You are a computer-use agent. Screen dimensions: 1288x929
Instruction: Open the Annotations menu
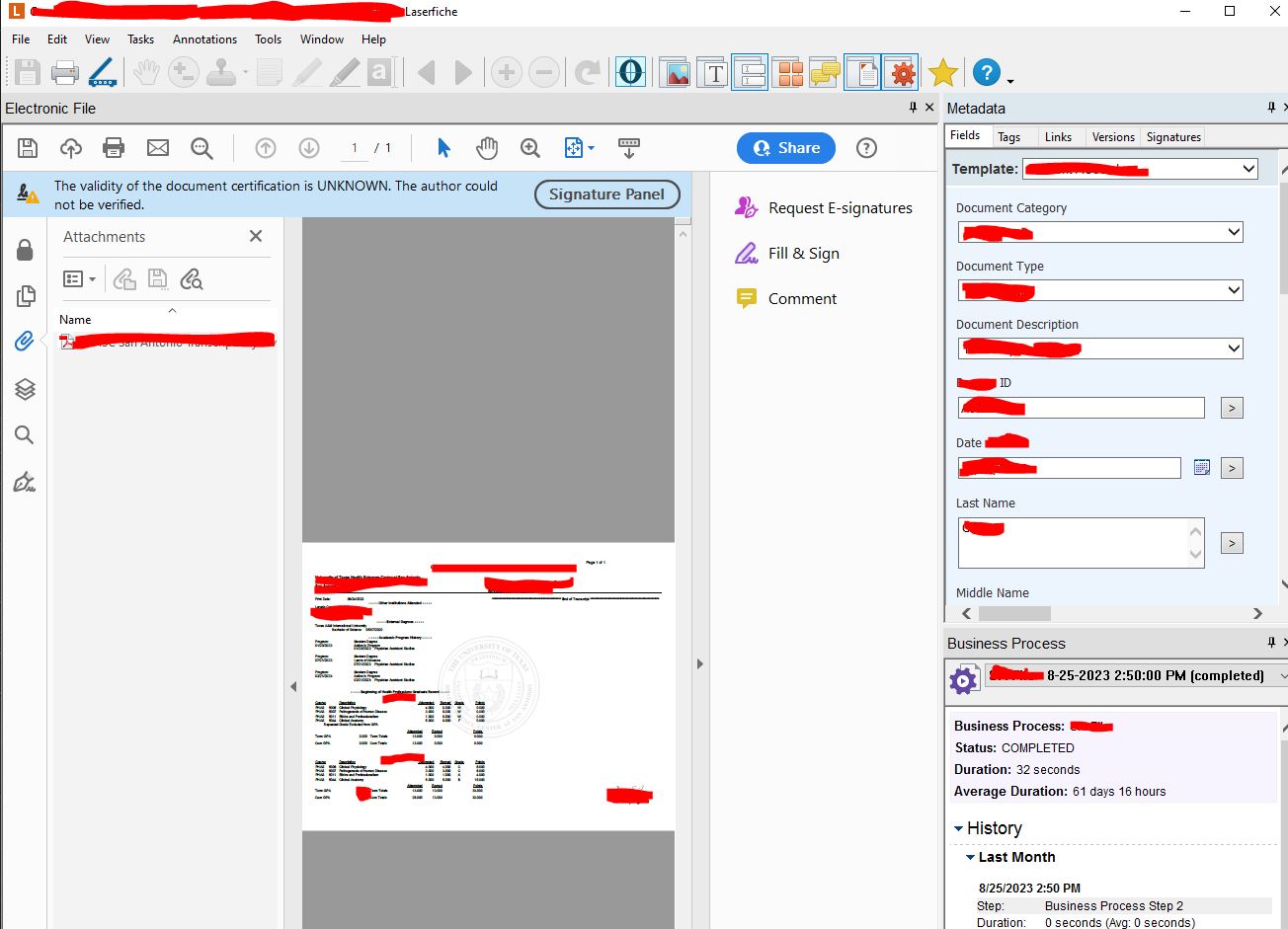(x=204, y=39)
